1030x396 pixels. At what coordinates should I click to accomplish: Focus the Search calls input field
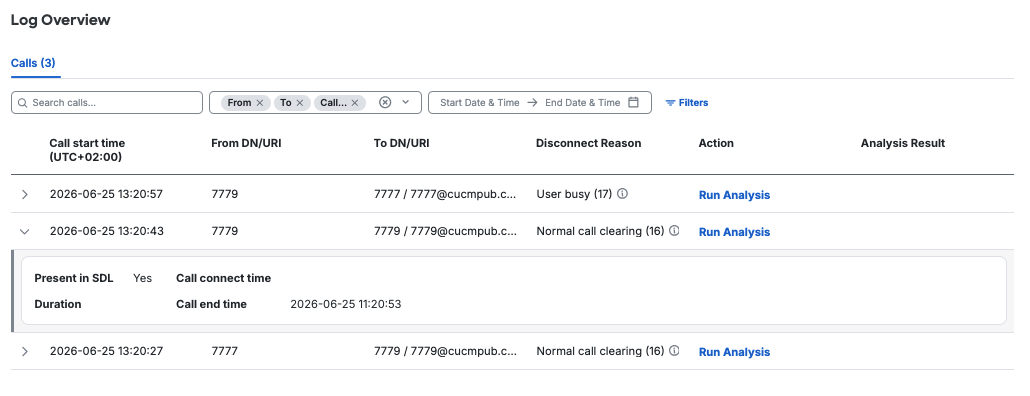107,102
